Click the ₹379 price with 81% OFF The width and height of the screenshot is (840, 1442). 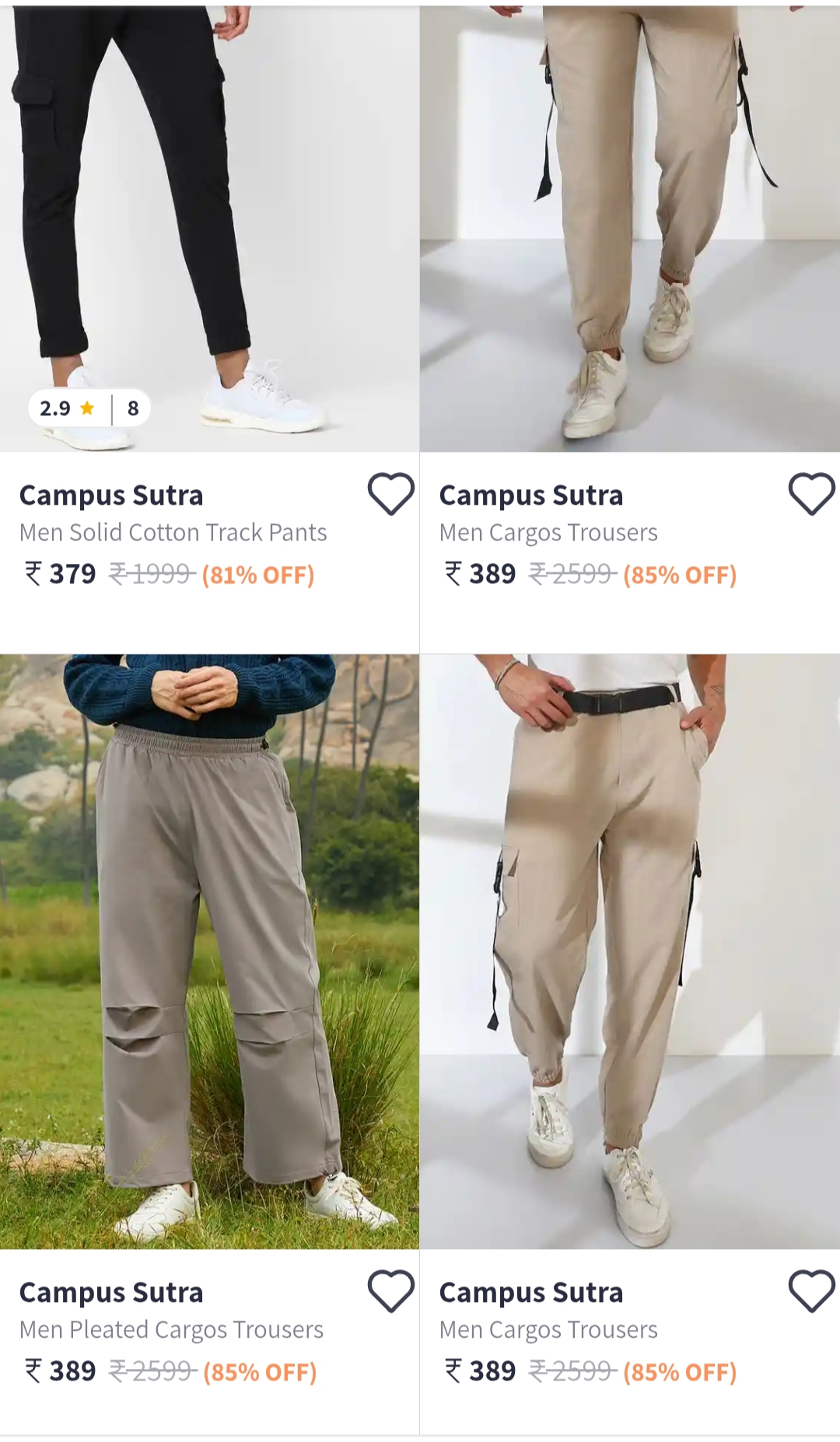pos(61,574)
